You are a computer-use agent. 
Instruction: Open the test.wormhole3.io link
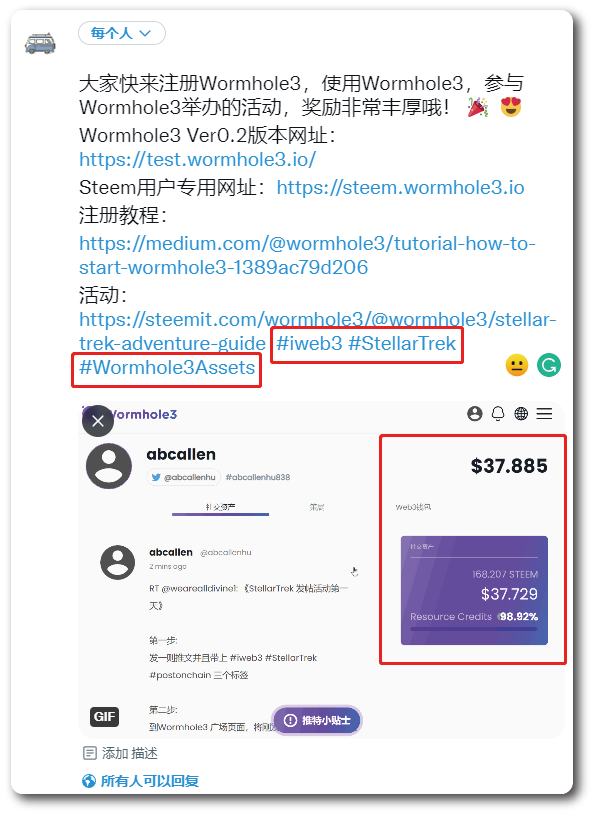(x=197, y=160)
